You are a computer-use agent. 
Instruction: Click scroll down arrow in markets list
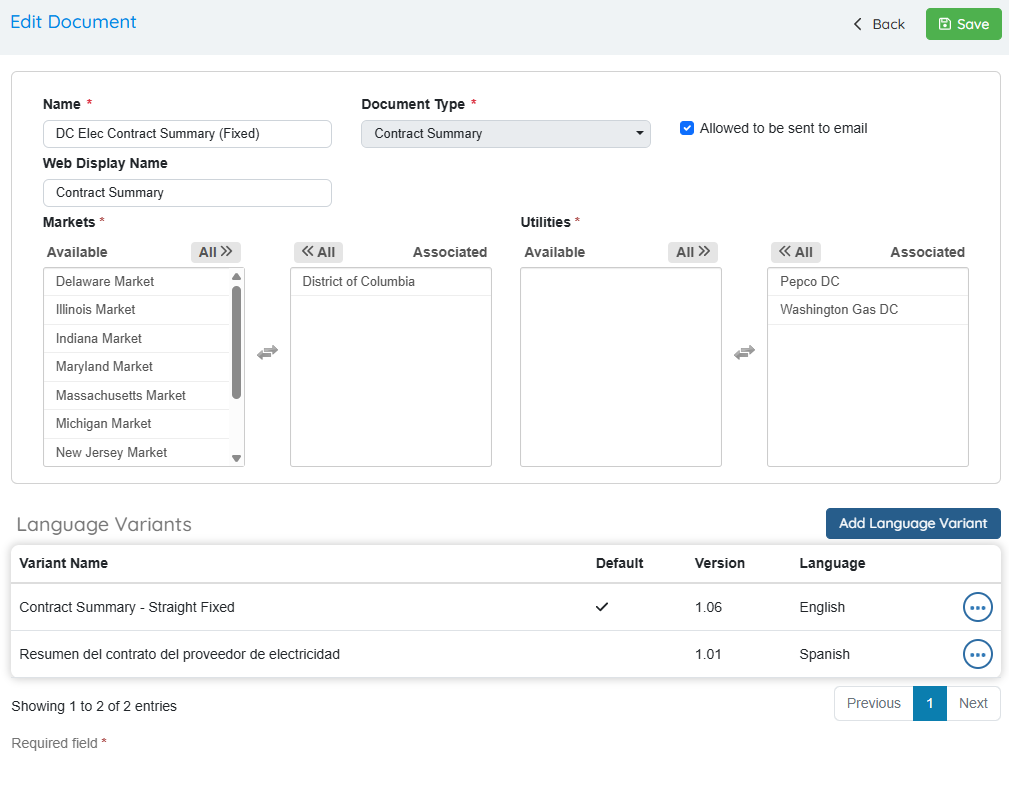[236, 458]
